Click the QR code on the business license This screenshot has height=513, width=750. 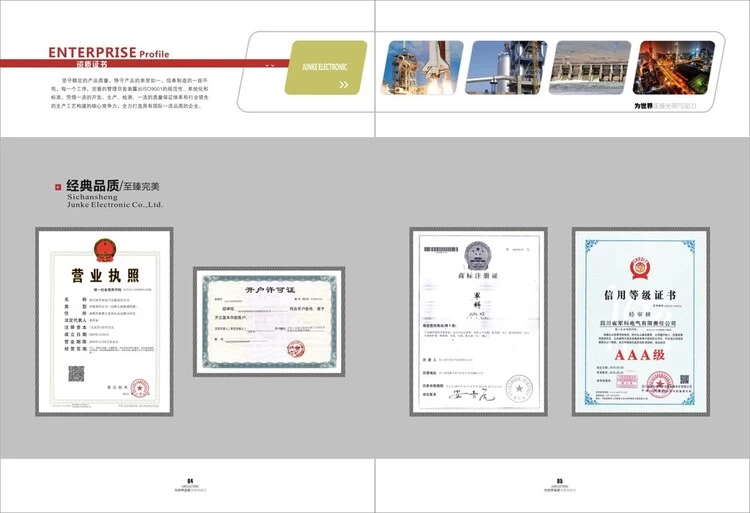(x=76, y=374)
